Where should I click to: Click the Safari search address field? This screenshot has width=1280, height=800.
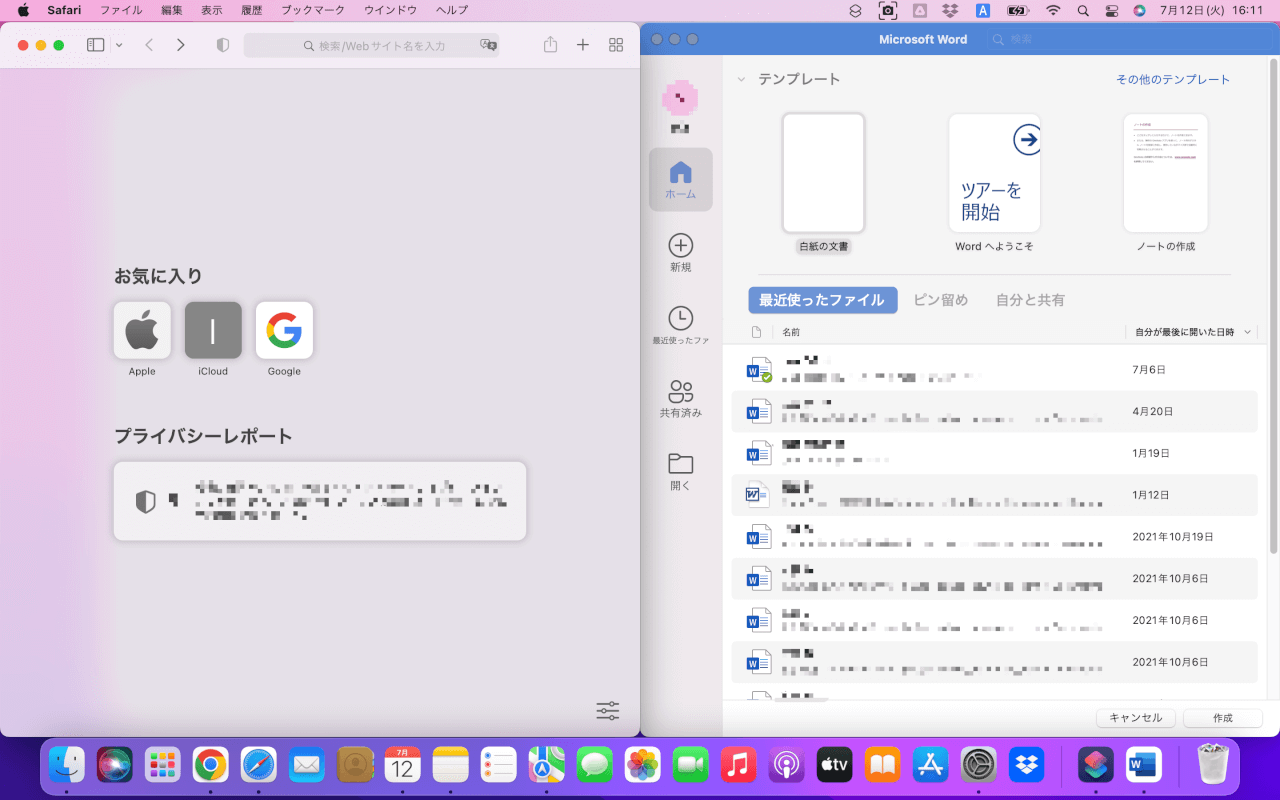[x=371, y=45]
